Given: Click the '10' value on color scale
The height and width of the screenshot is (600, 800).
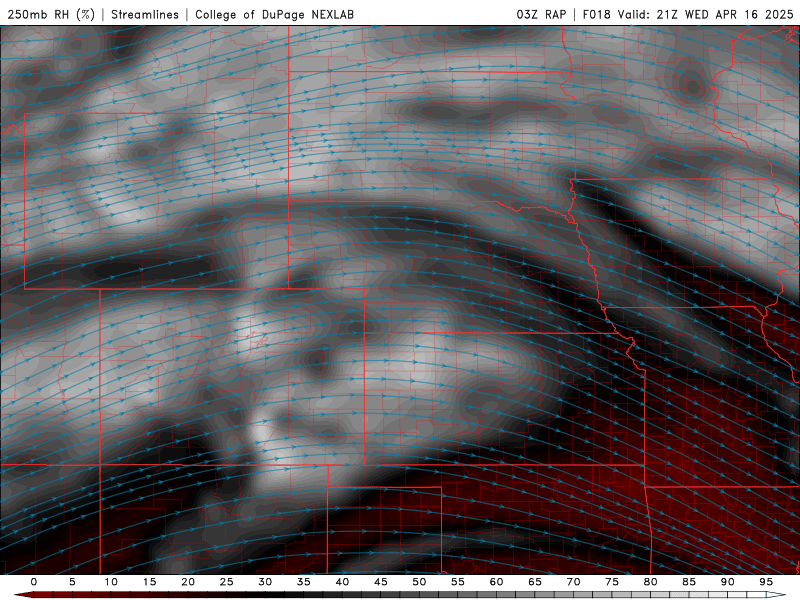Looking at the screenshot, I should [111, 582].
